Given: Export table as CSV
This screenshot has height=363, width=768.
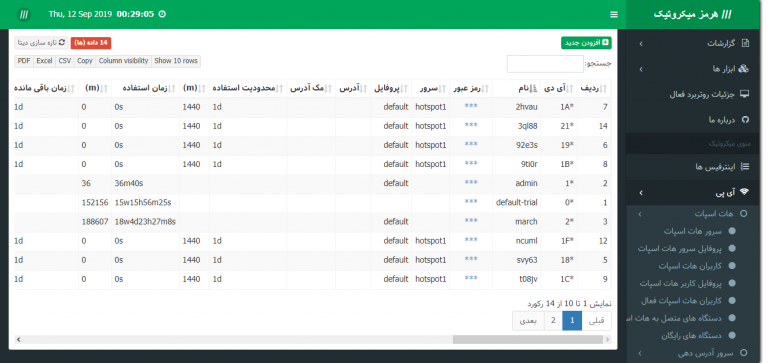Looking at the screenshot, I should (65, 61).
